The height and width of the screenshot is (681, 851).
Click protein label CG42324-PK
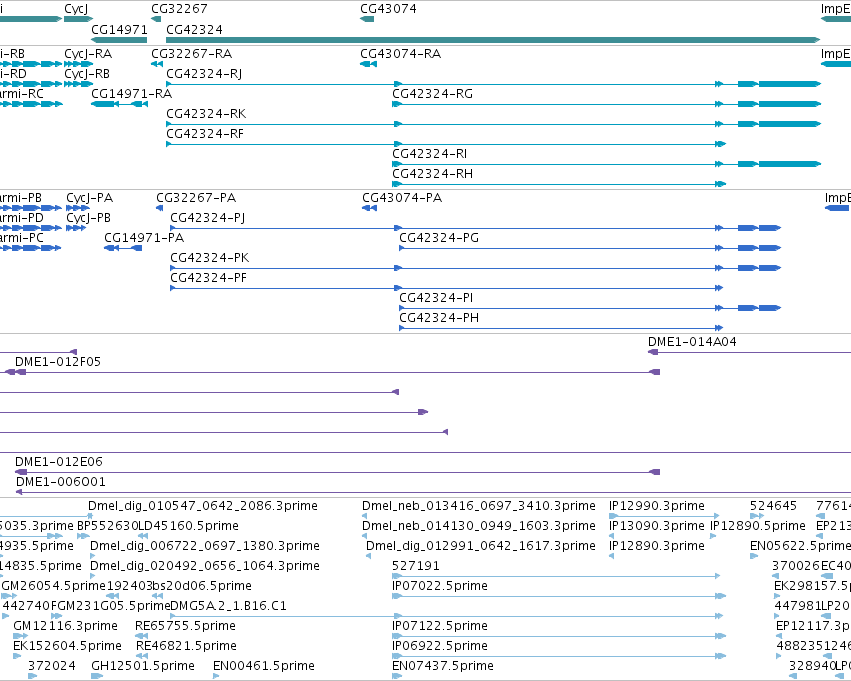pos(210,258)
